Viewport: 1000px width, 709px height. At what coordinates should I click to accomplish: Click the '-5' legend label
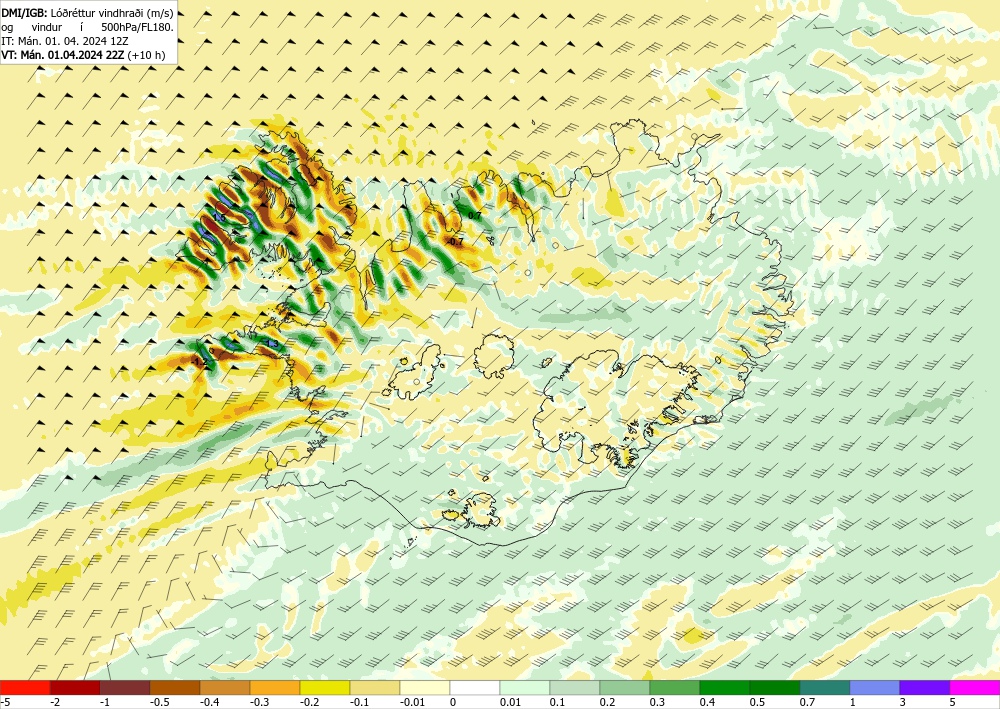6,703
